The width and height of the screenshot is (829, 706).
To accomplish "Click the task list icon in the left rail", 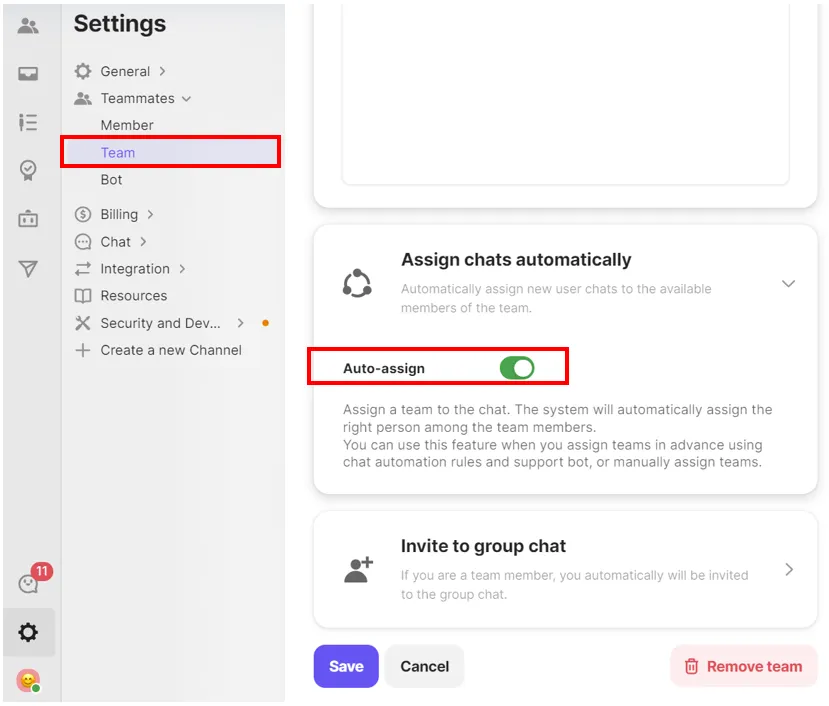I will coord(28,123).
